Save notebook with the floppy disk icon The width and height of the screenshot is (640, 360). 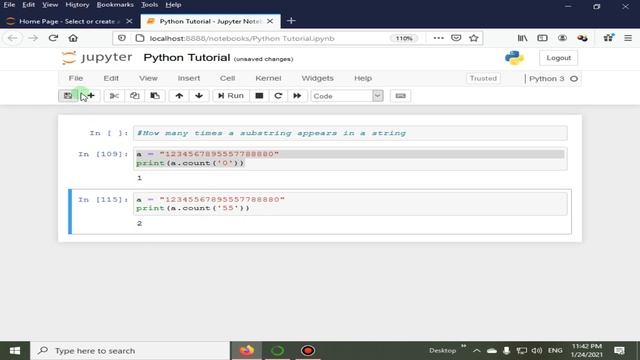pyautogui.click(x=68, y=96)
